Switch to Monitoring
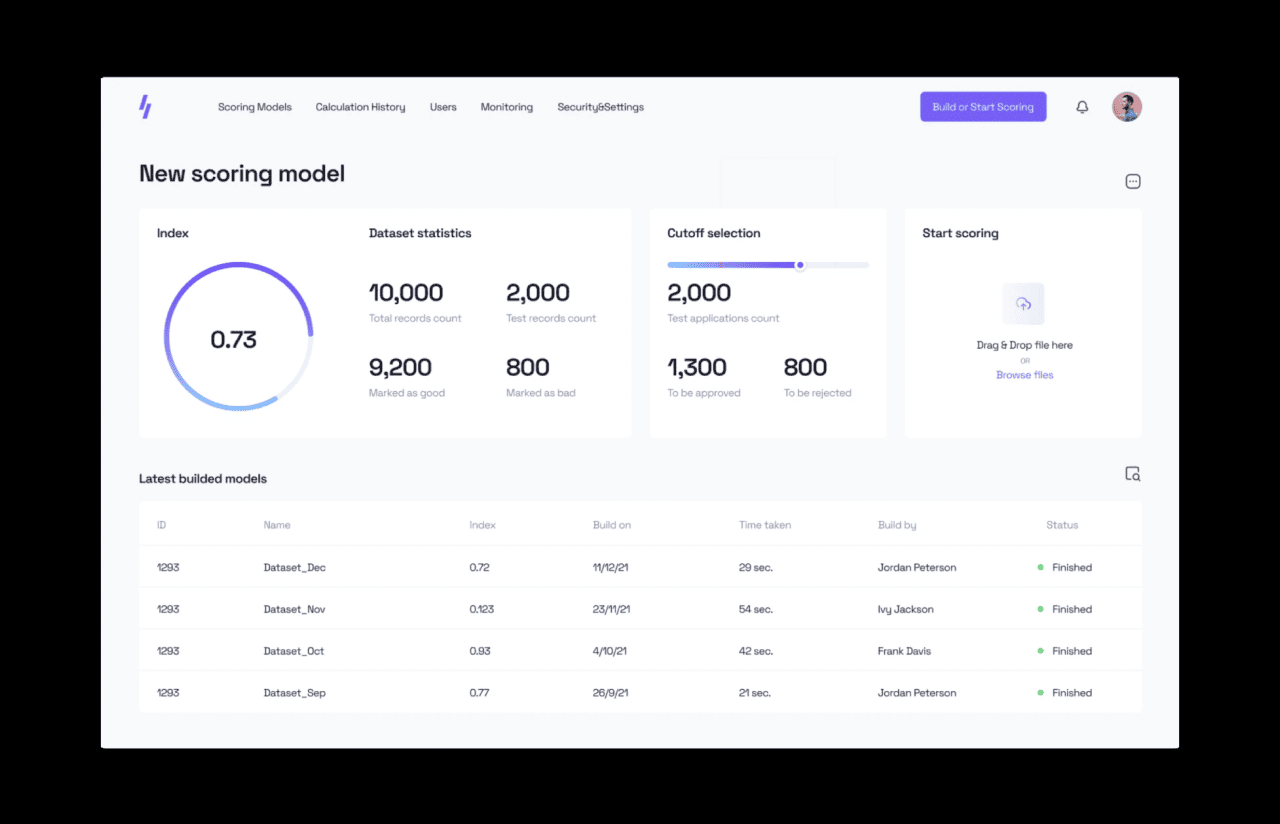 point(507,107)
